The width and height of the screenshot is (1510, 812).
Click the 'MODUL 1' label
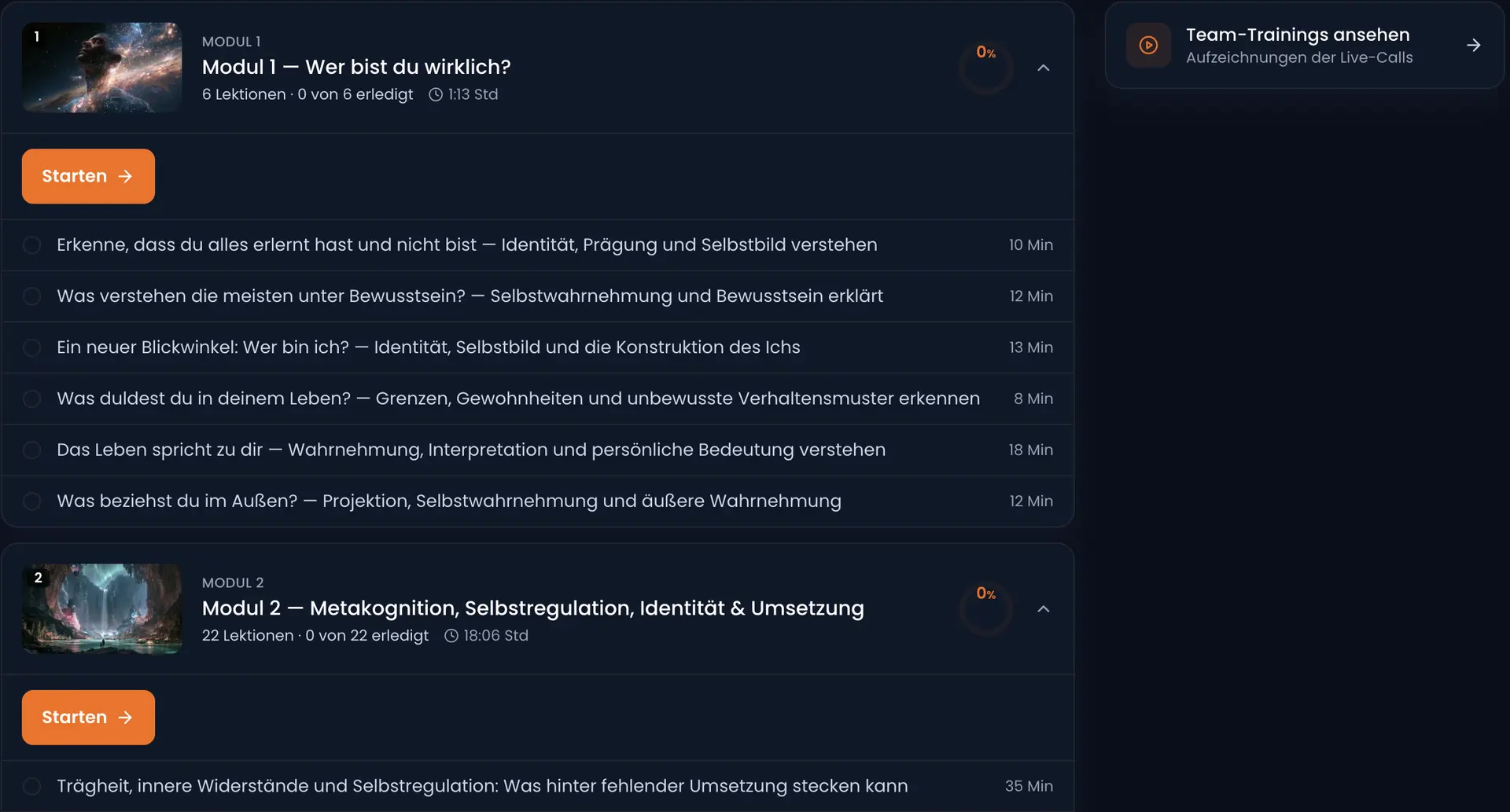pos(231,42)
